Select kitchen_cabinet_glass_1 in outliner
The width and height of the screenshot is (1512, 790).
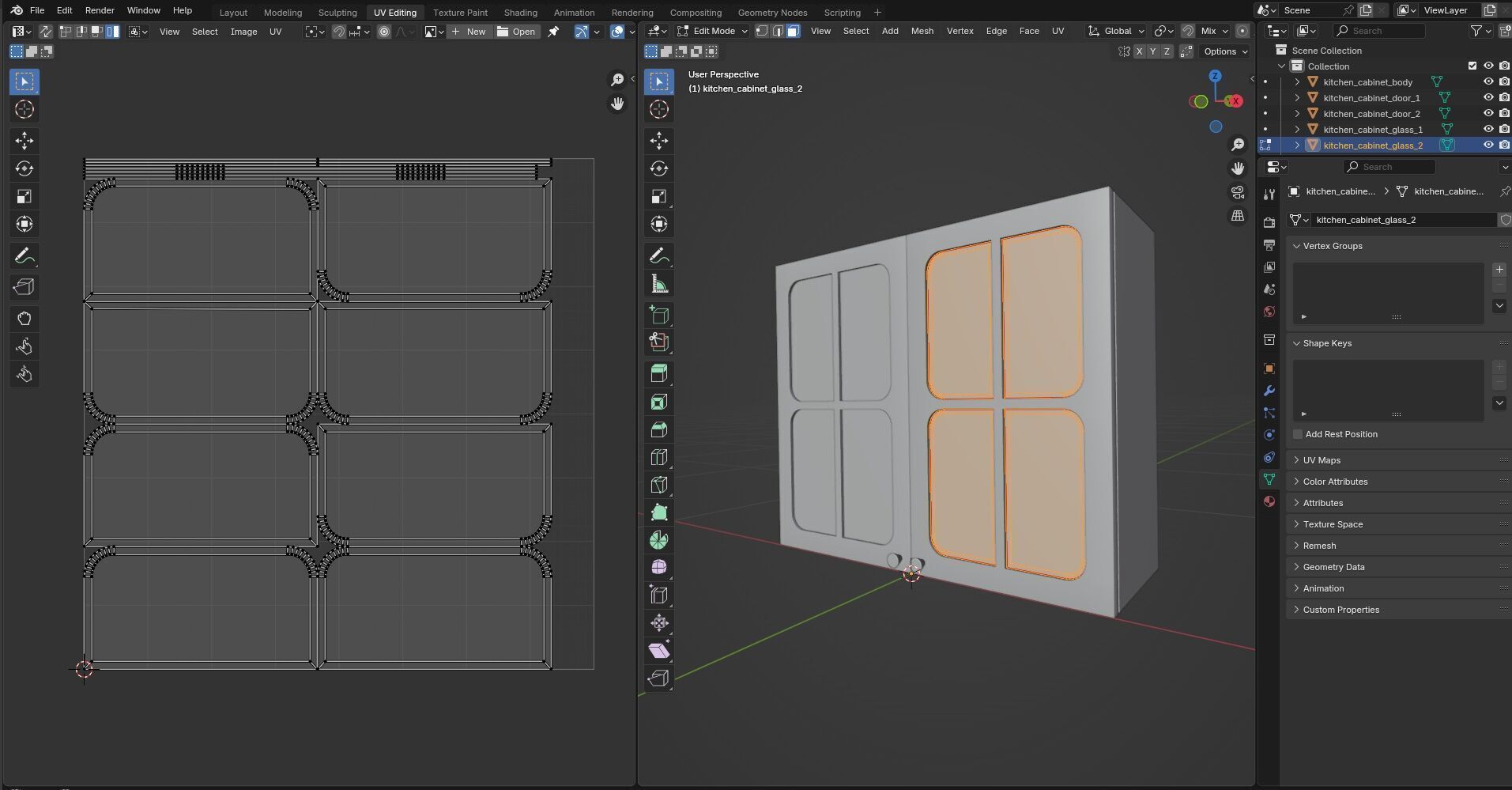[1373, 130]
